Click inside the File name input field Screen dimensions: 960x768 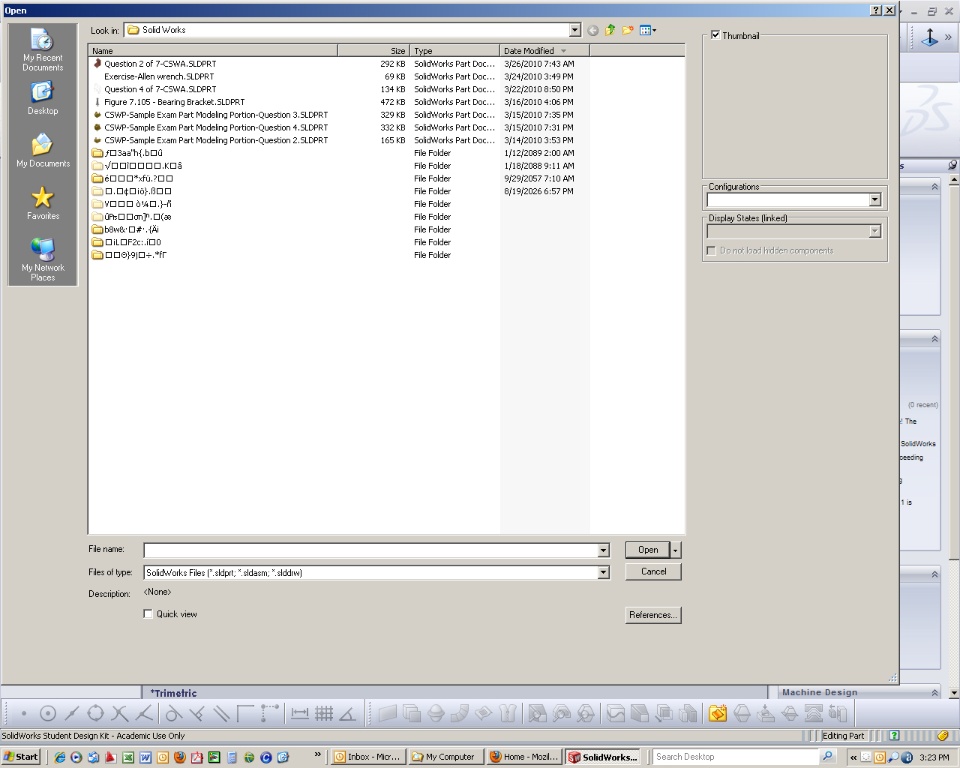pos(370,550)
